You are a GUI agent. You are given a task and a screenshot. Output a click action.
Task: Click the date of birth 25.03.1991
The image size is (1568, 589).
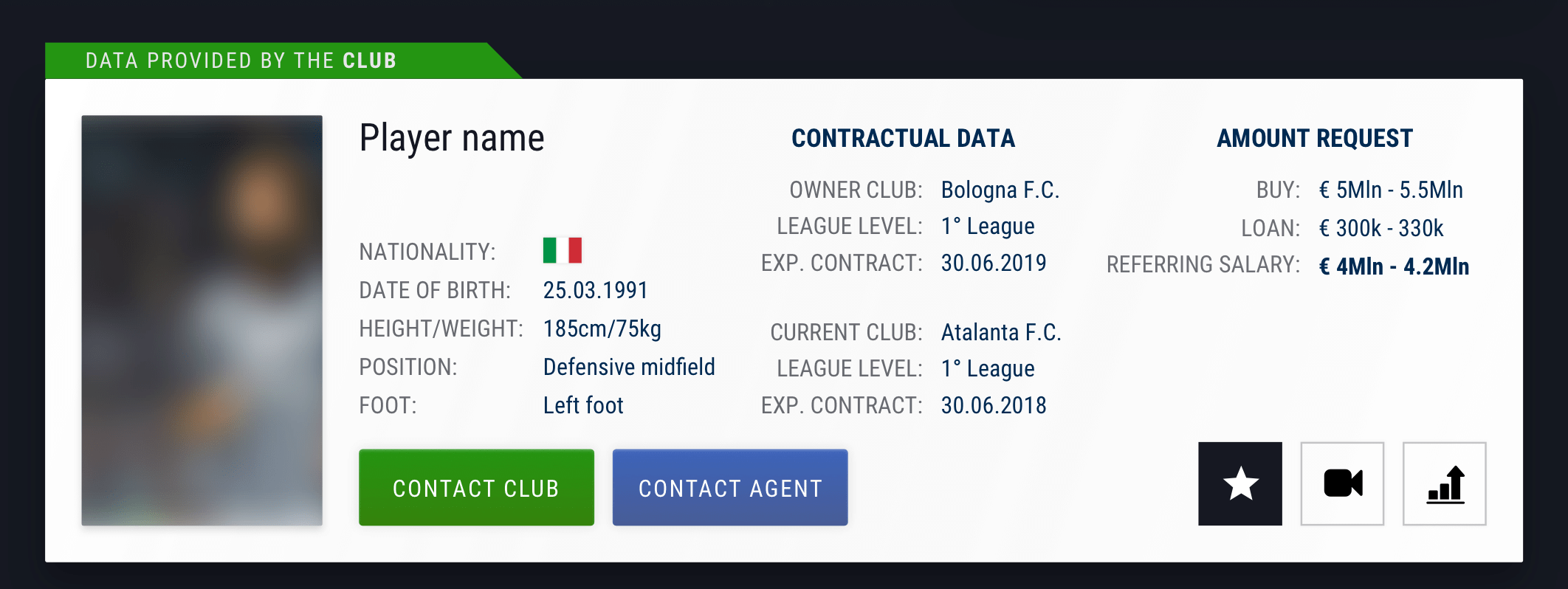pyautogui.click(x=595, y=290)
